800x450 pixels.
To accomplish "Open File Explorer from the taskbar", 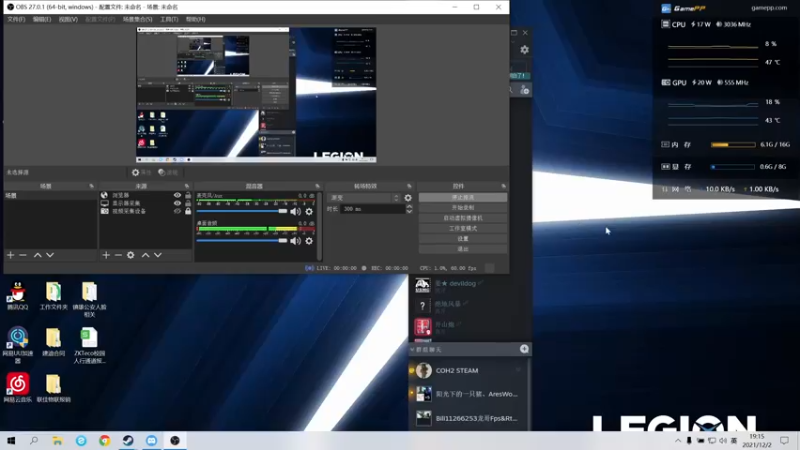I will (x=58, y=440).
